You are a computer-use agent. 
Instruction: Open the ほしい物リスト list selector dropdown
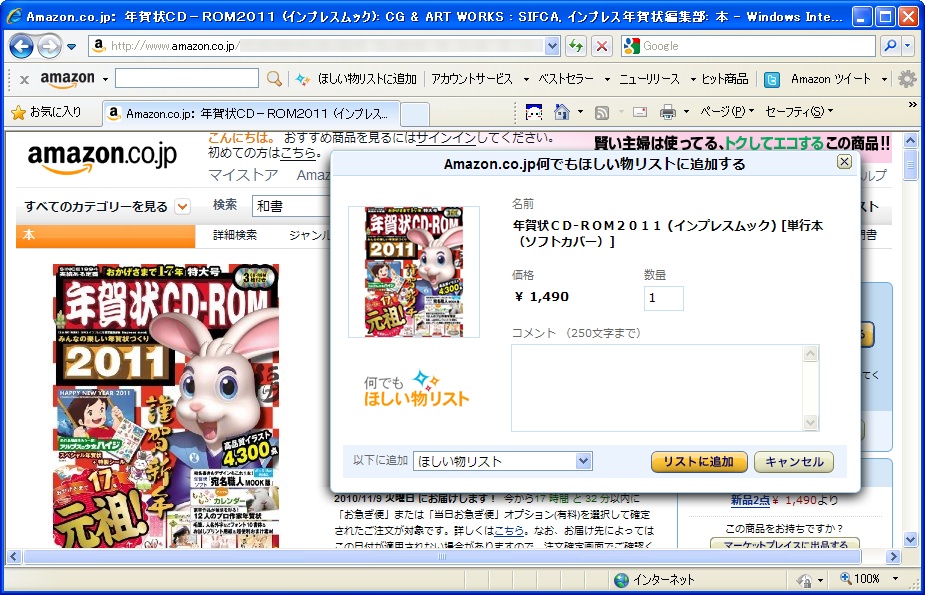pos(503,461)
